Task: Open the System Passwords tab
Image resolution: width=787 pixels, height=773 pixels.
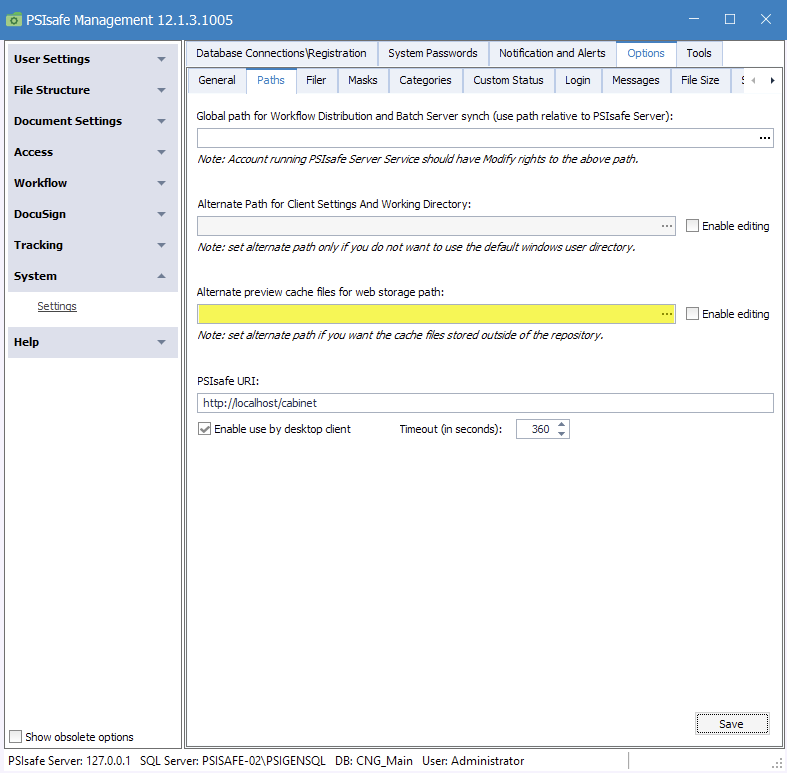Action: click(x=433, y=53)
